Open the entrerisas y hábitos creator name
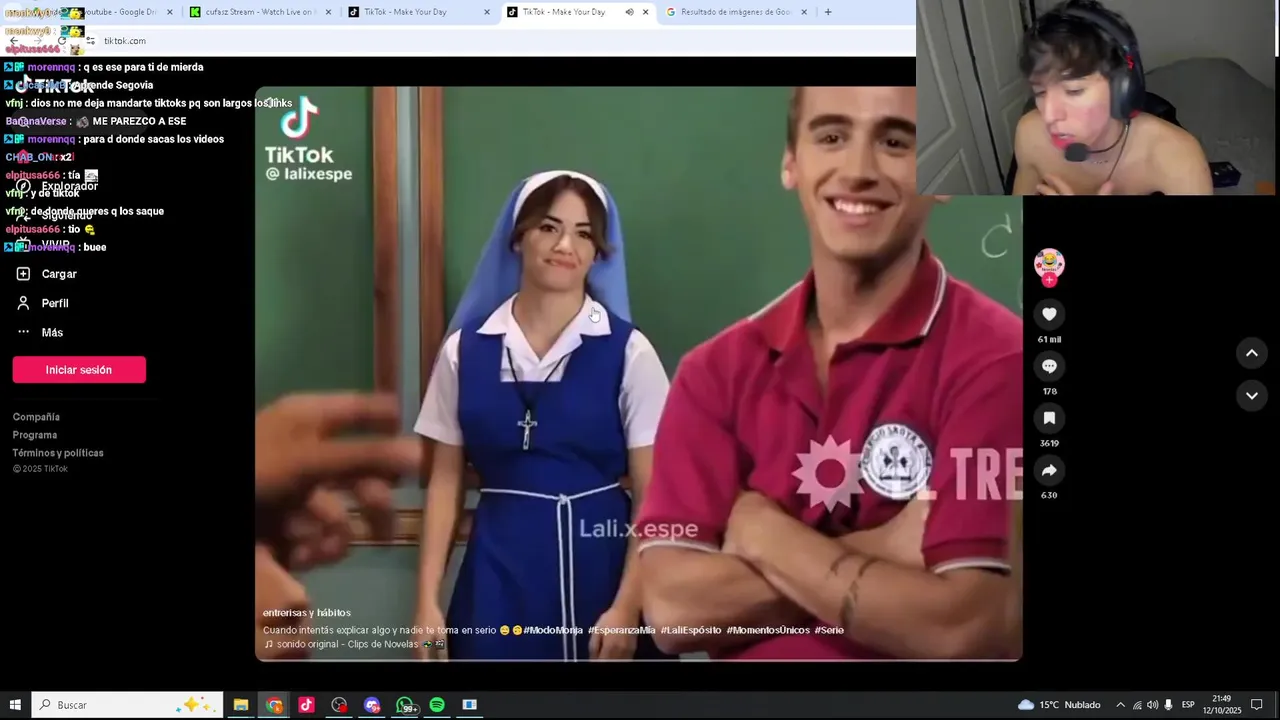1280x720 pixels. [307, 613]
